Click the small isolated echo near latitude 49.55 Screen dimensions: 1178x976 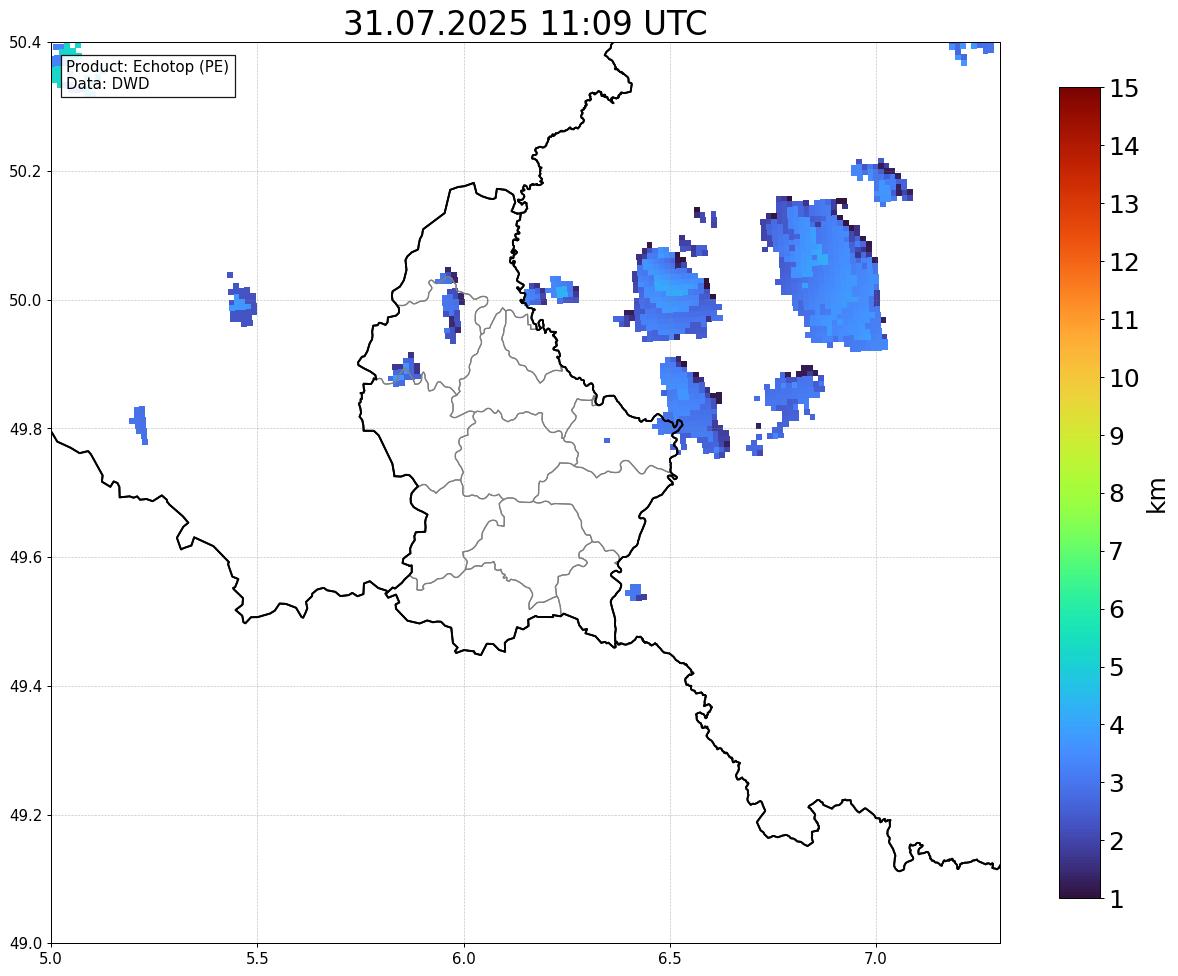tap(636, 592)
